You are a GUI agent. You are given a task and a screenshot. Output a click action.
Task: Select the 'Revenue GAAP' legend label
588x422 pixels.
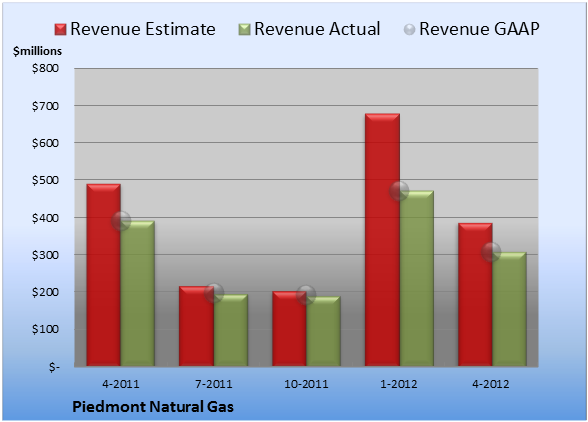click(479, 29)
